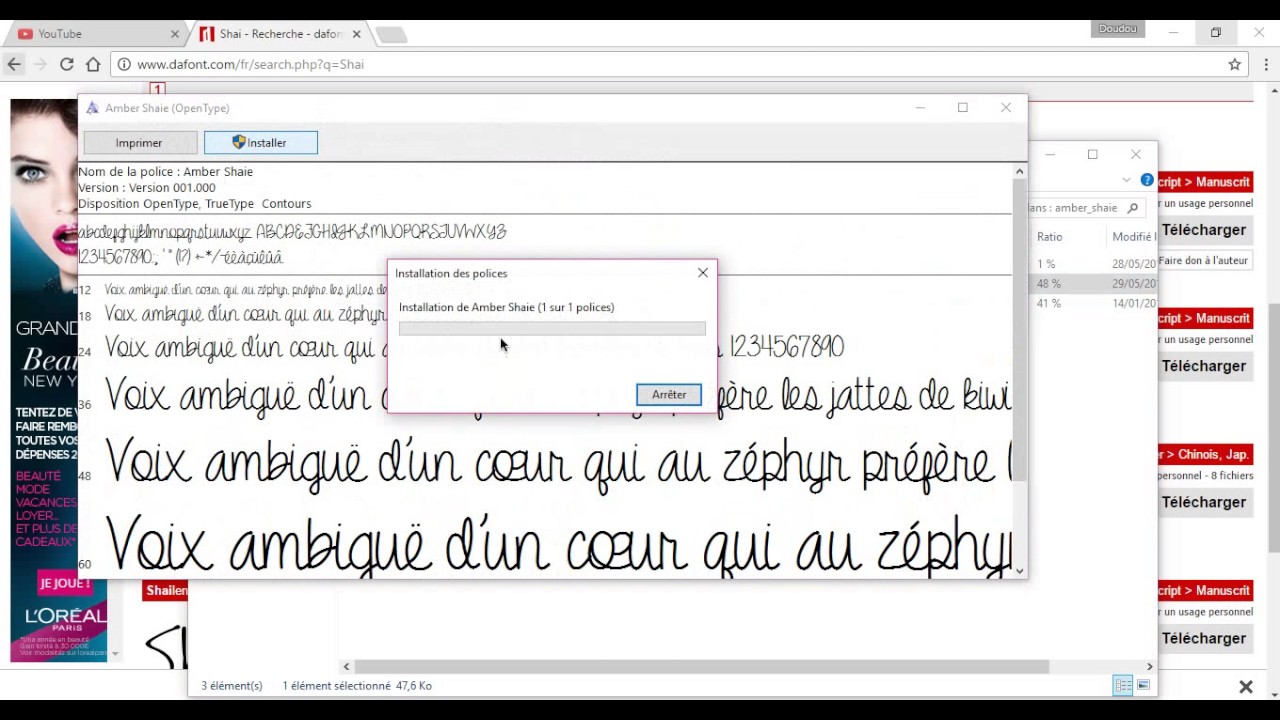1280x720 pixels.
Task: Open the blue help icon in Explorer window
Action: pyautogui.click(x=1147, y=180)
